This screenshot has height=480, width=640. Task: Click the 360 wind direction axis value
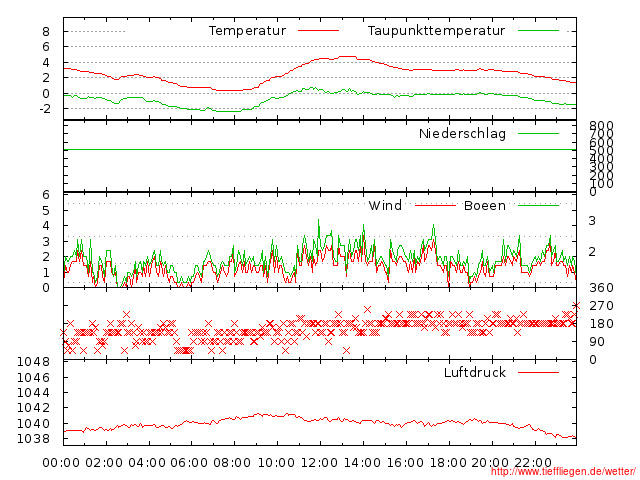point(601,288)
